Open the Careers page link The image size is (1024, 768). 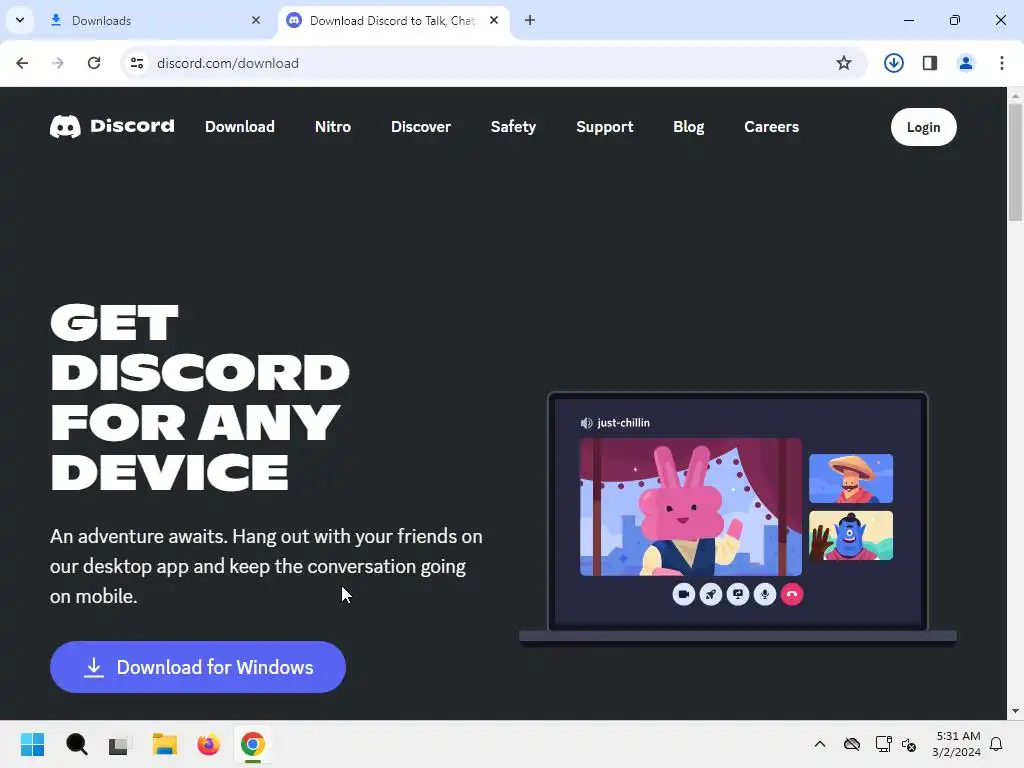(x=771, y=127)
